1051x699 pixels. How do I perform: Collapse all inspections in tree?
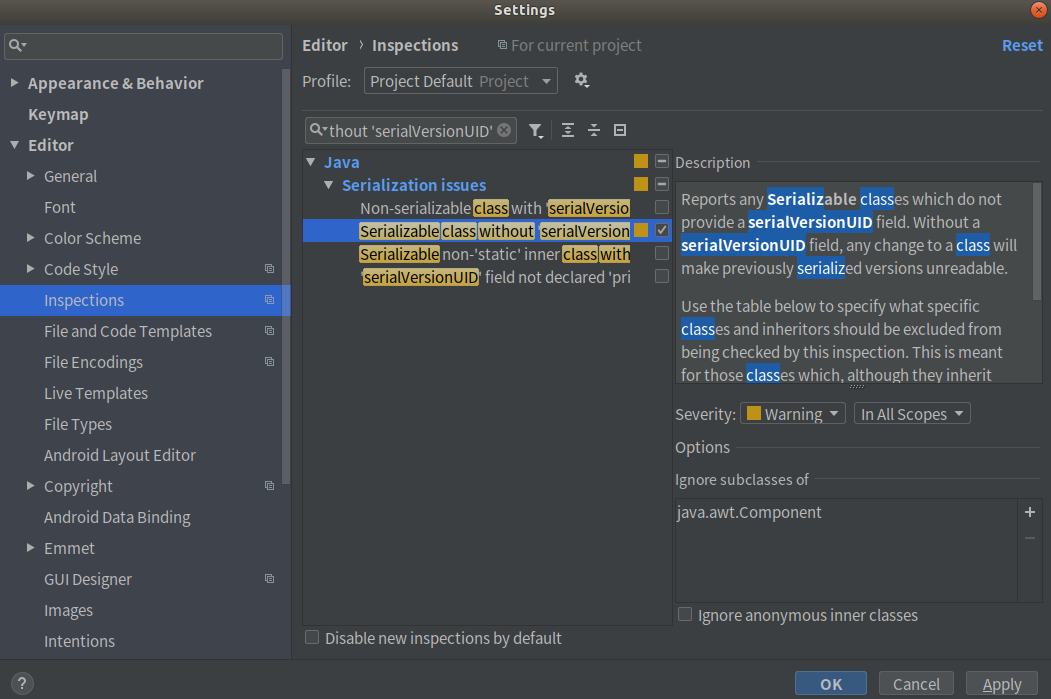pos(594,130)
